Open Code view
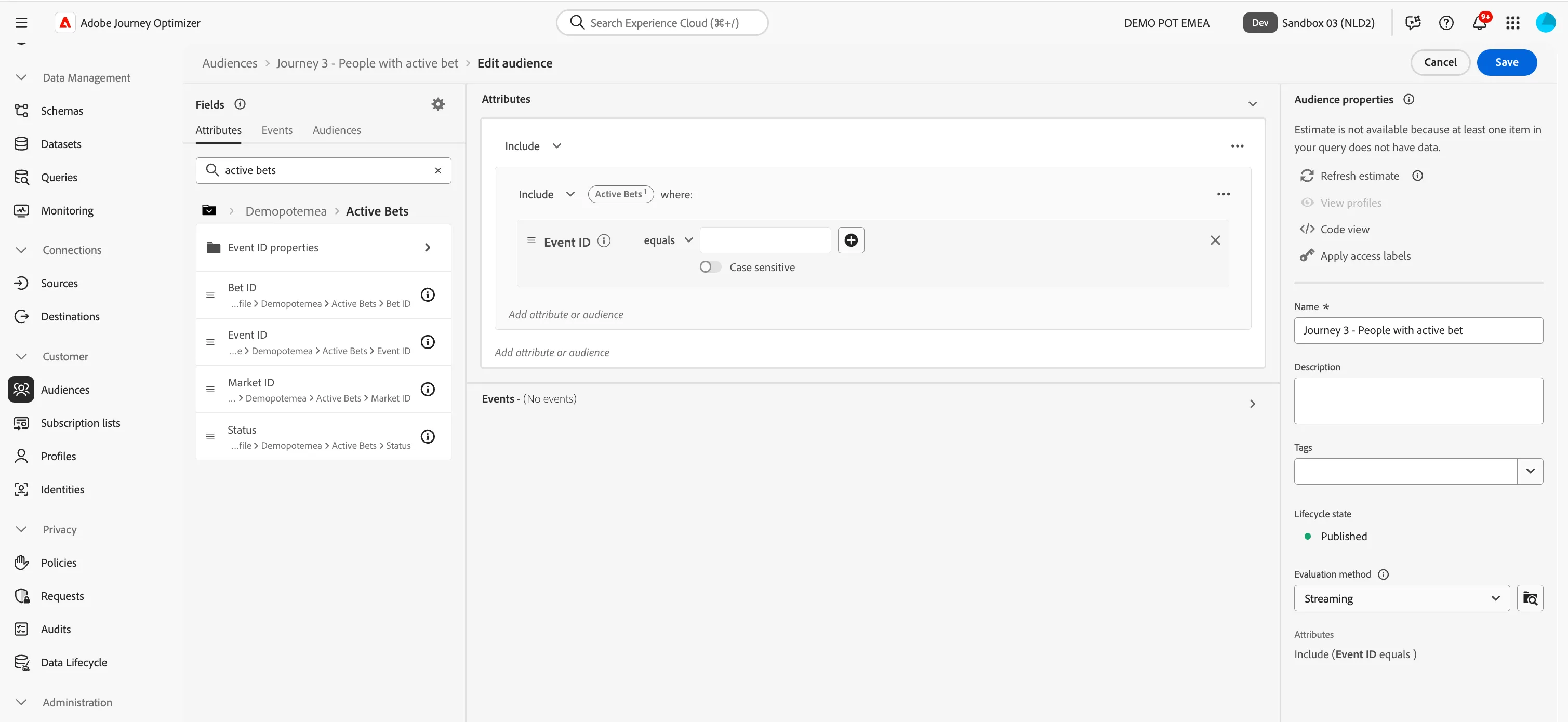 (x=1334, y=230)
